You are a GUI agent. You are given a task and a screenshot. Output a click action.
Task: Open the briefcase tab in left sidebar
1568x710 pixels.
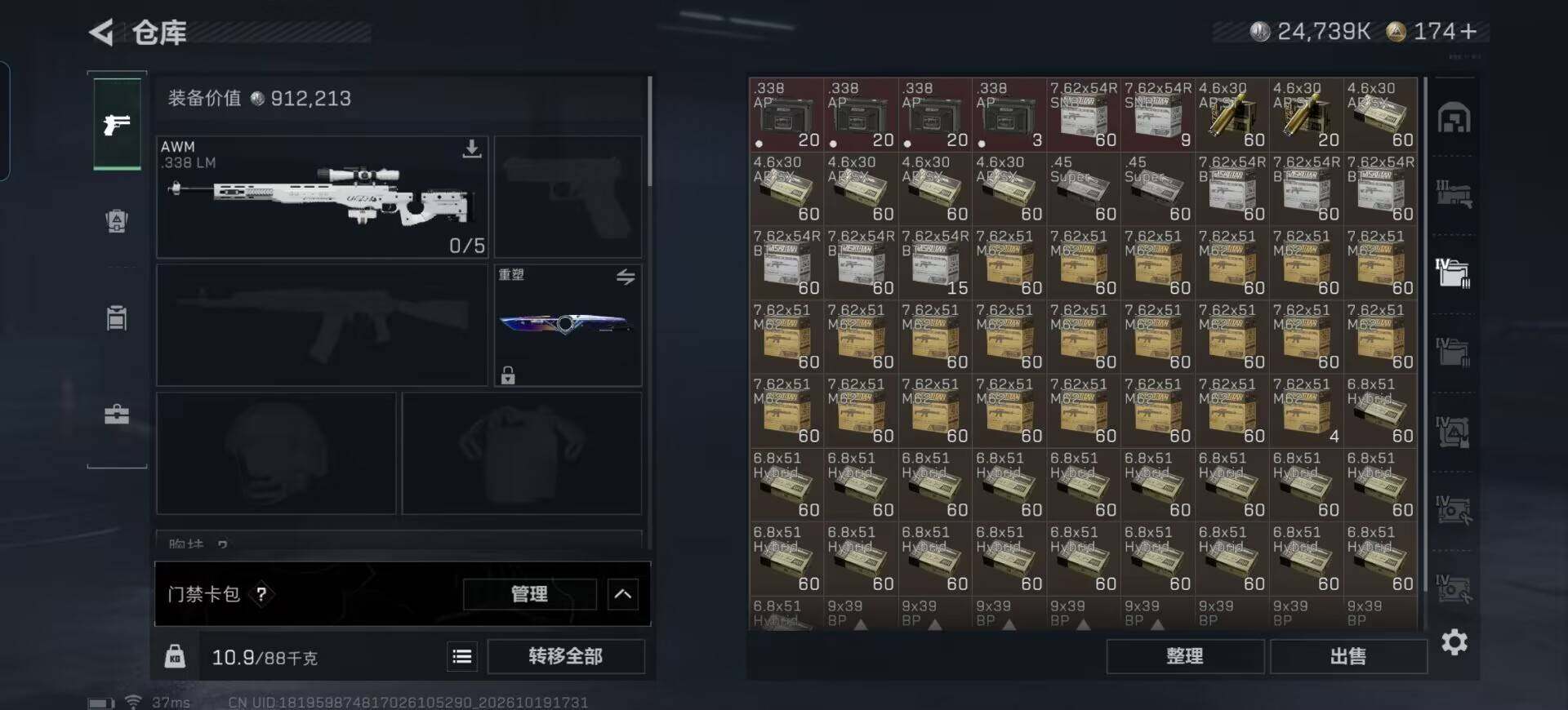(117, 415)
